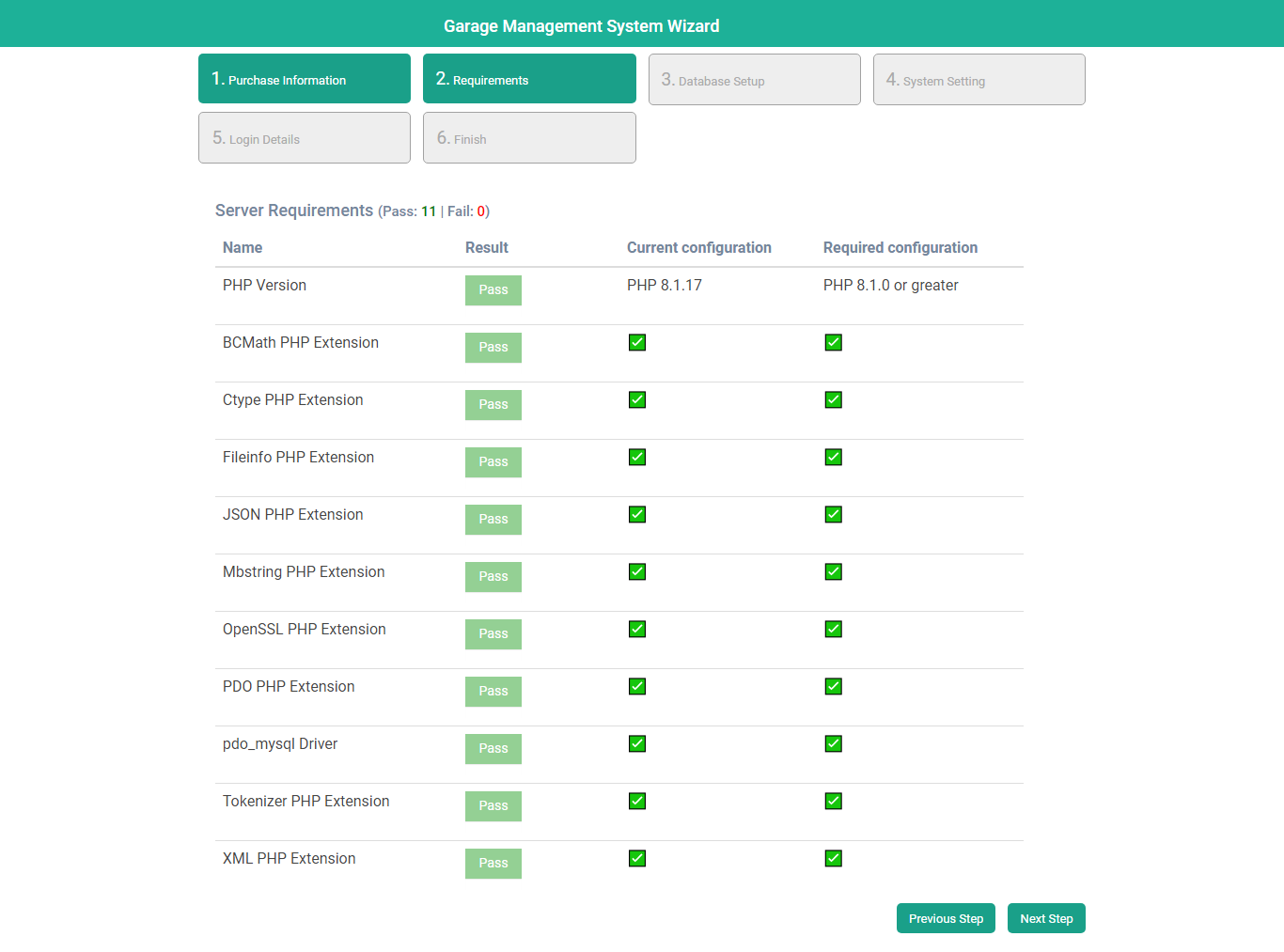The width and height of the screenshot is (1284, 952).
Task: Click Ctype current configuration green checkmark
Action: 637,399
